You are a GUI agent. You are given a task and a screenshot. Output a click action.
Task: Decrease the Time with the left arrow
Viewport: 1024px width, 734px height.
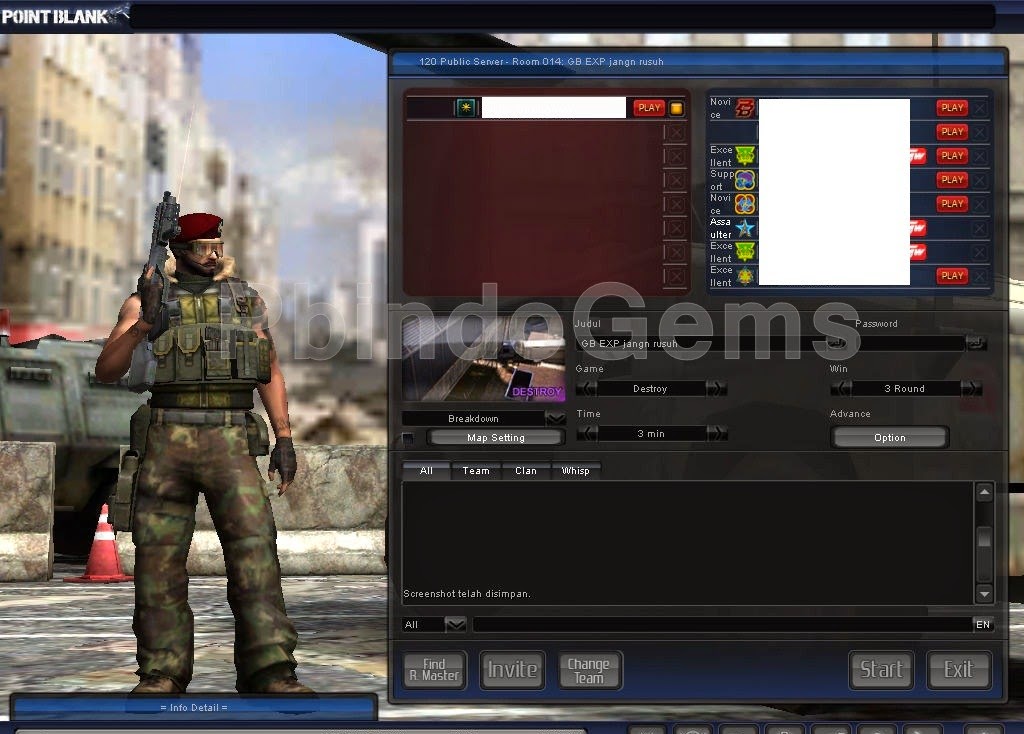588,434
